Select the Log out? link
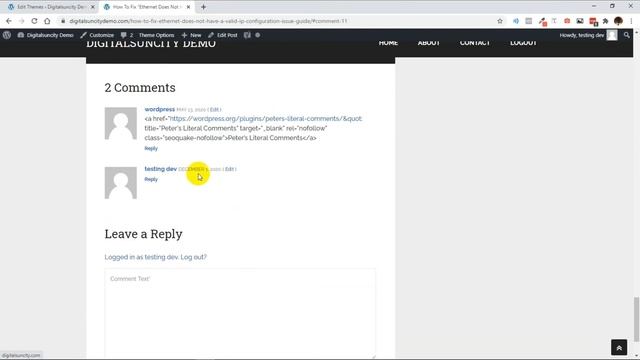The image size is (640, 360). 194,257
